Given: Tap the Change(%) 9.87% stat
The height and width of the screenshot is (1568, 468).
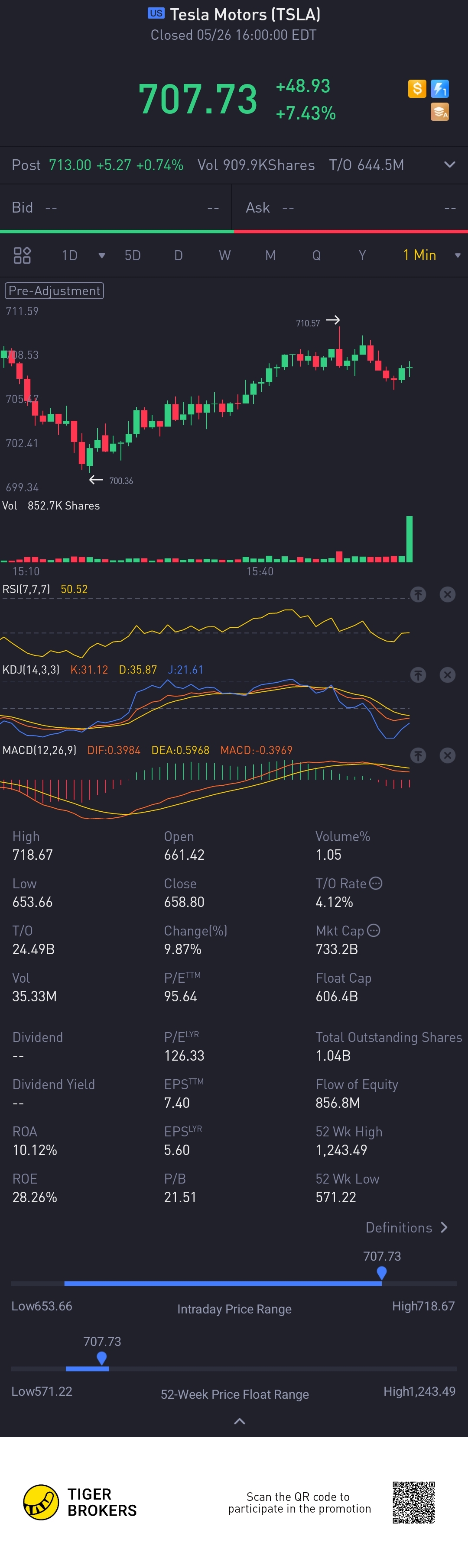Looking at the screenshot, I should pyautogui.click(x=195, y=939).
